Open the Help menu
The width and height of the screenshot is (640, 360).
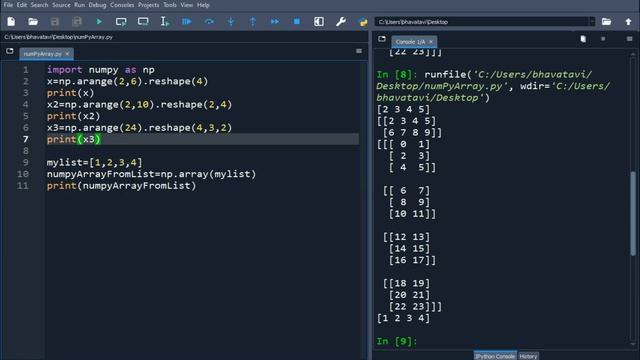(203, 5)
